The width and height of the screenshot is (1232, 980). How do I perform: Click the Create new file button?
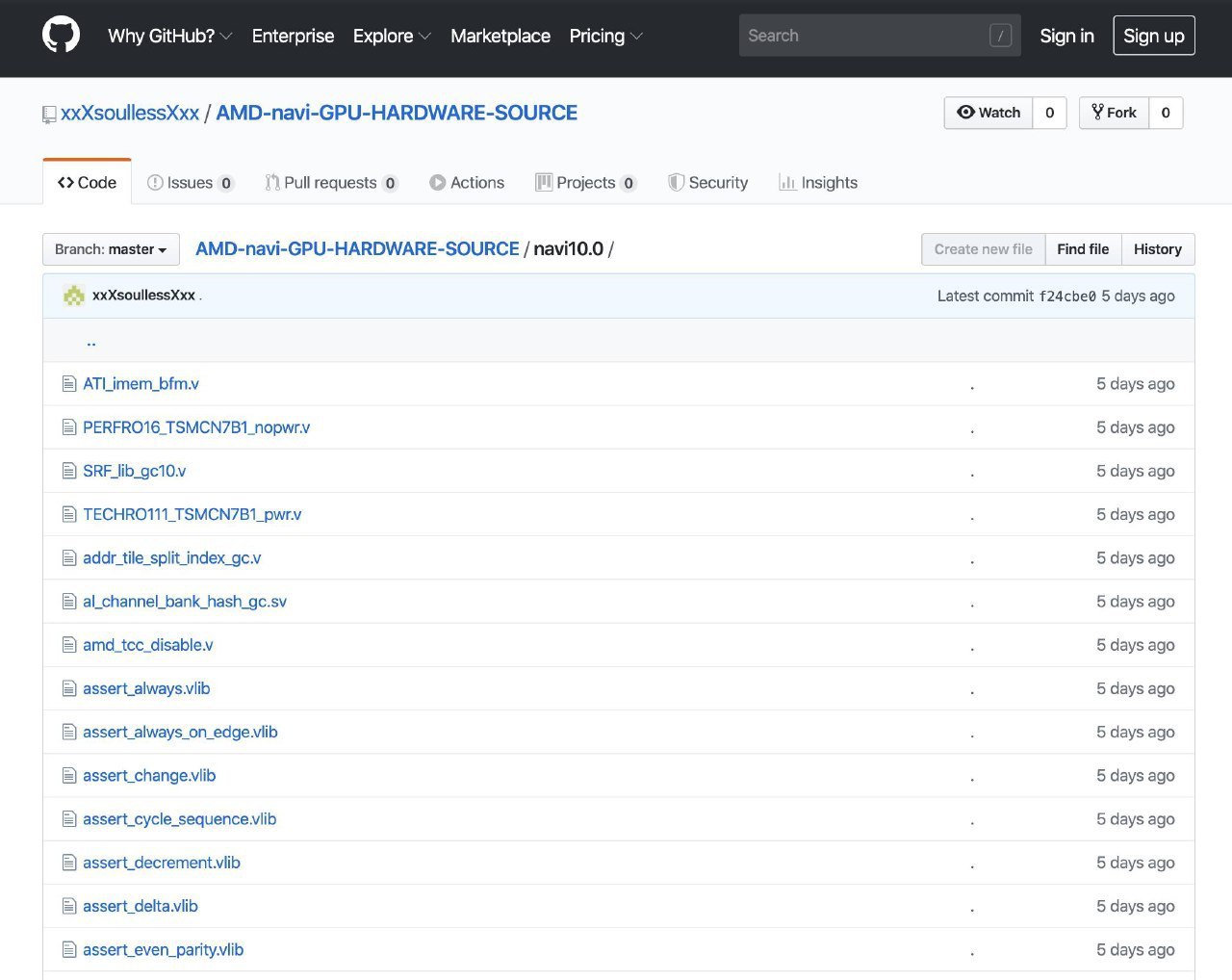[x=984, y=249]
